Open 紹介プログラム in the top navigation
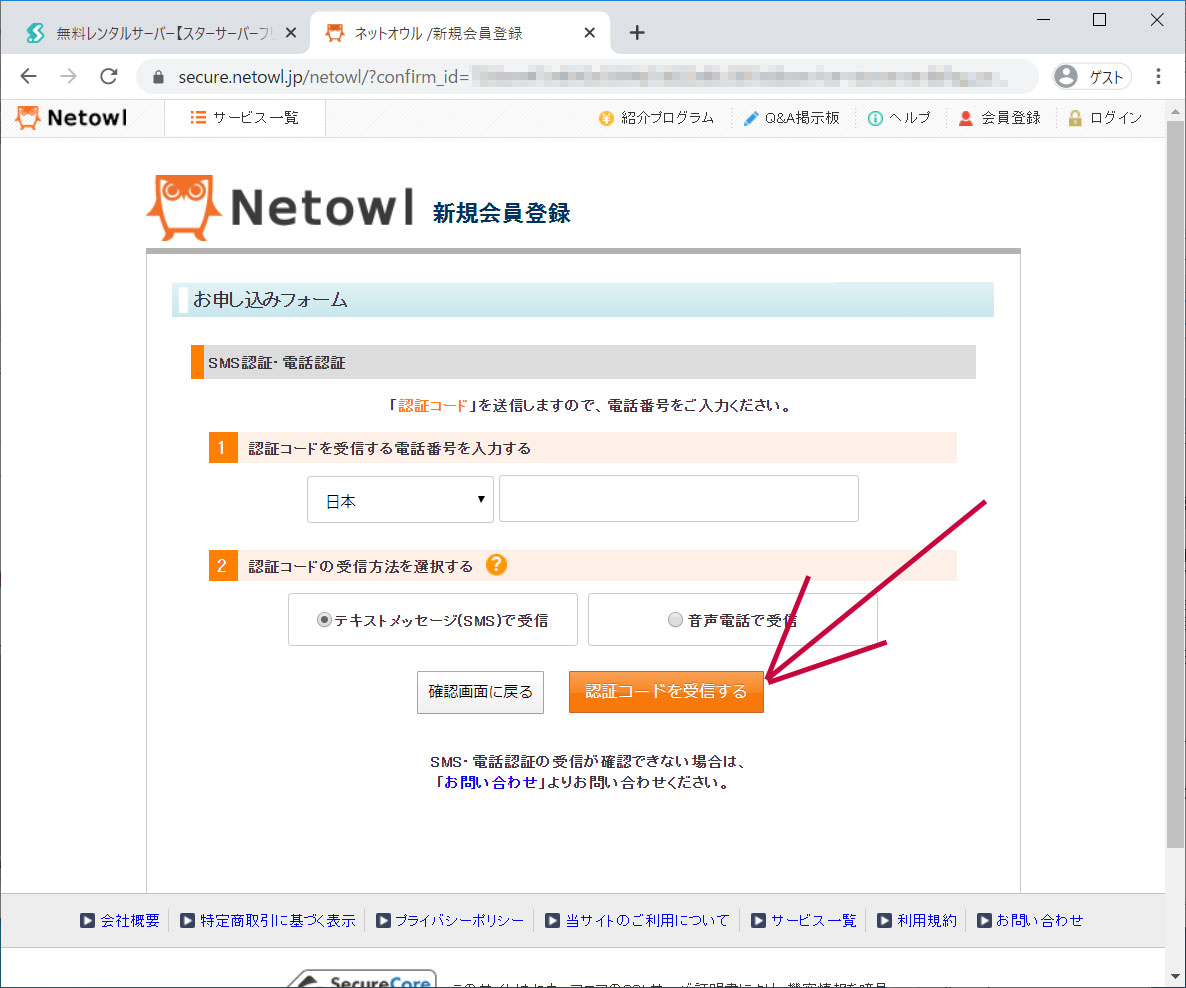Viewport: 1186px width, 988px height. click(x=656, y=118)
